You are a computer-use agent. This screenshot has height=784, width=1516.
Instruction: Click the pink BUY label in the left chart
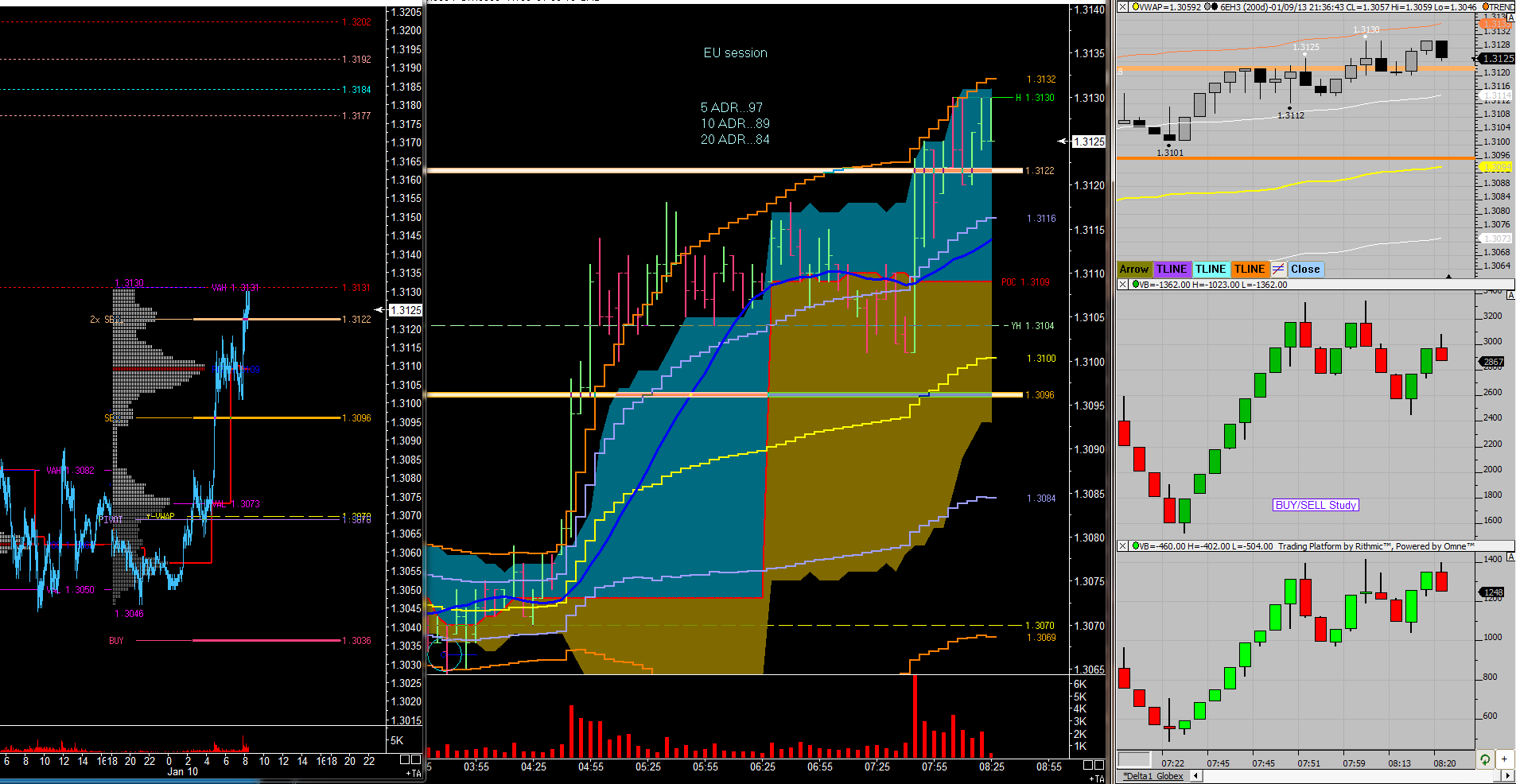[x=116, y=641]
